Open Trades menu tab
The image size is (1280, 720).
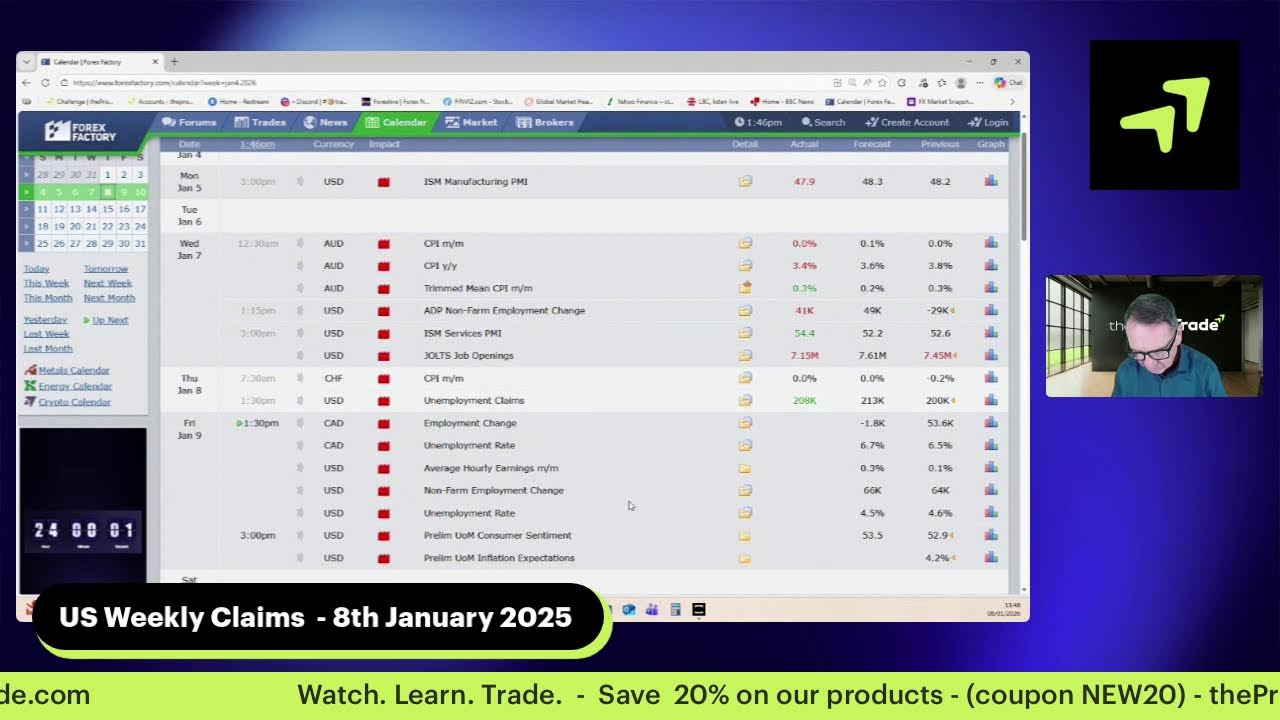click(x=260, y=122)
